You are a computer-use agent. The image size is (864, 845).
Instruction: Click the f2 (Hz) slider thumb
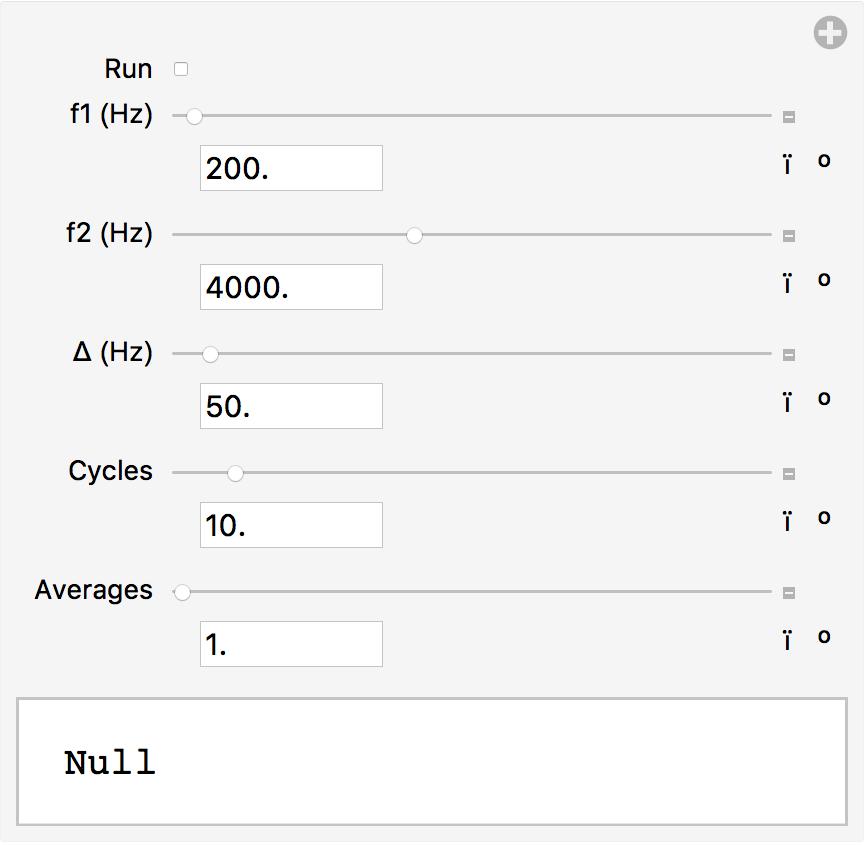414,235
